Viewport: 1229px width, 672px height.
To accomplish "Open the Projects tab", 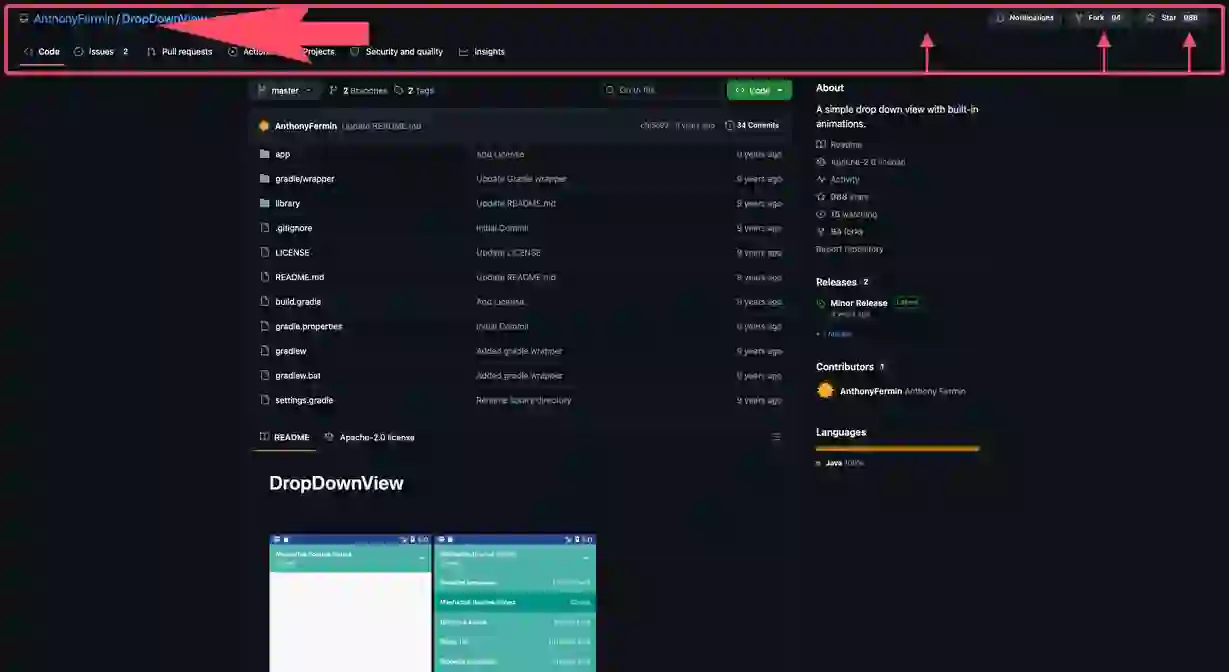I will point(318,52).
